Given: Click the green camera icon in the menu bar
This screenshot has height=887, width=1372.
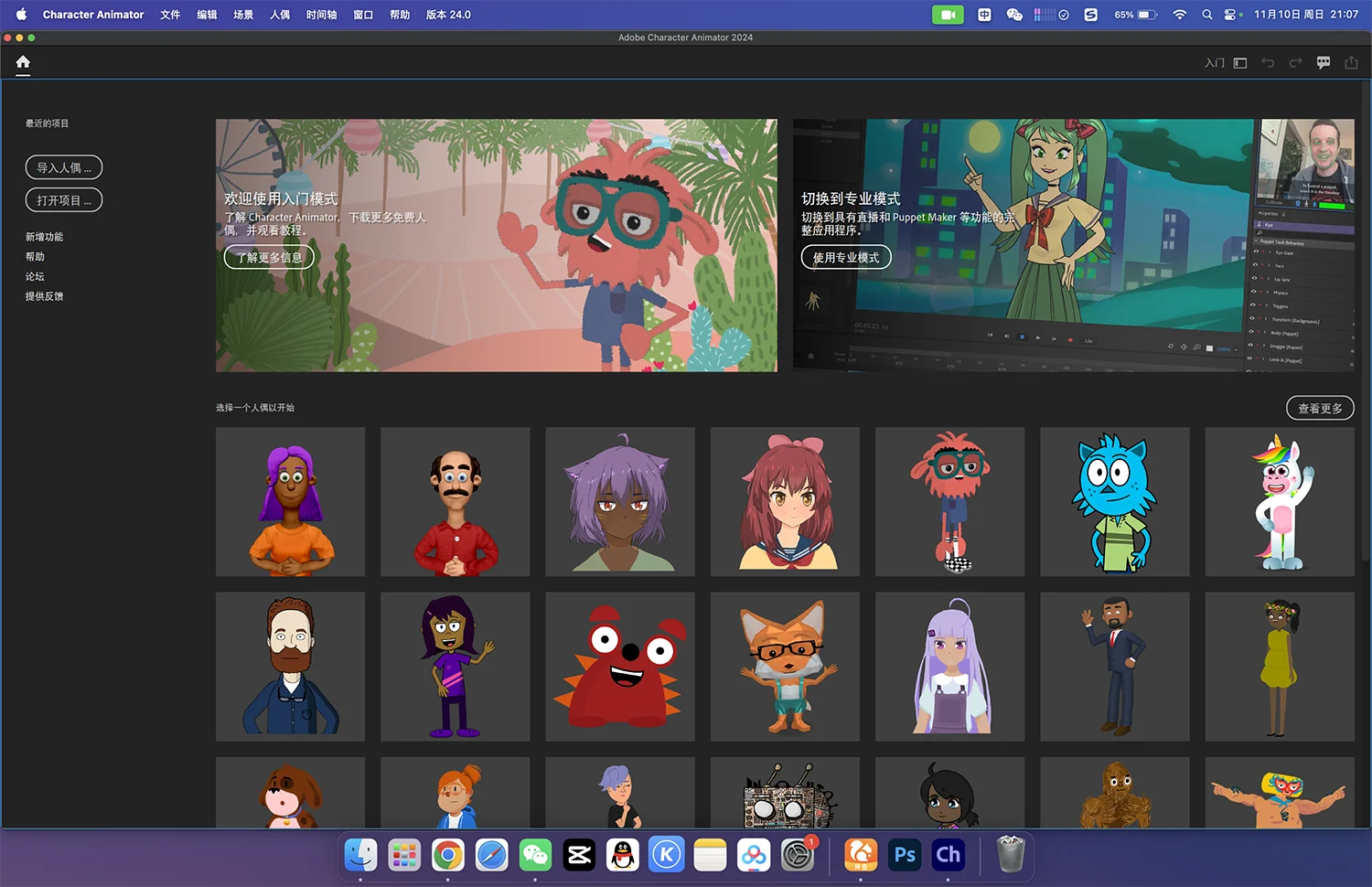Looking at the screenshot, I should coord(948,15).
